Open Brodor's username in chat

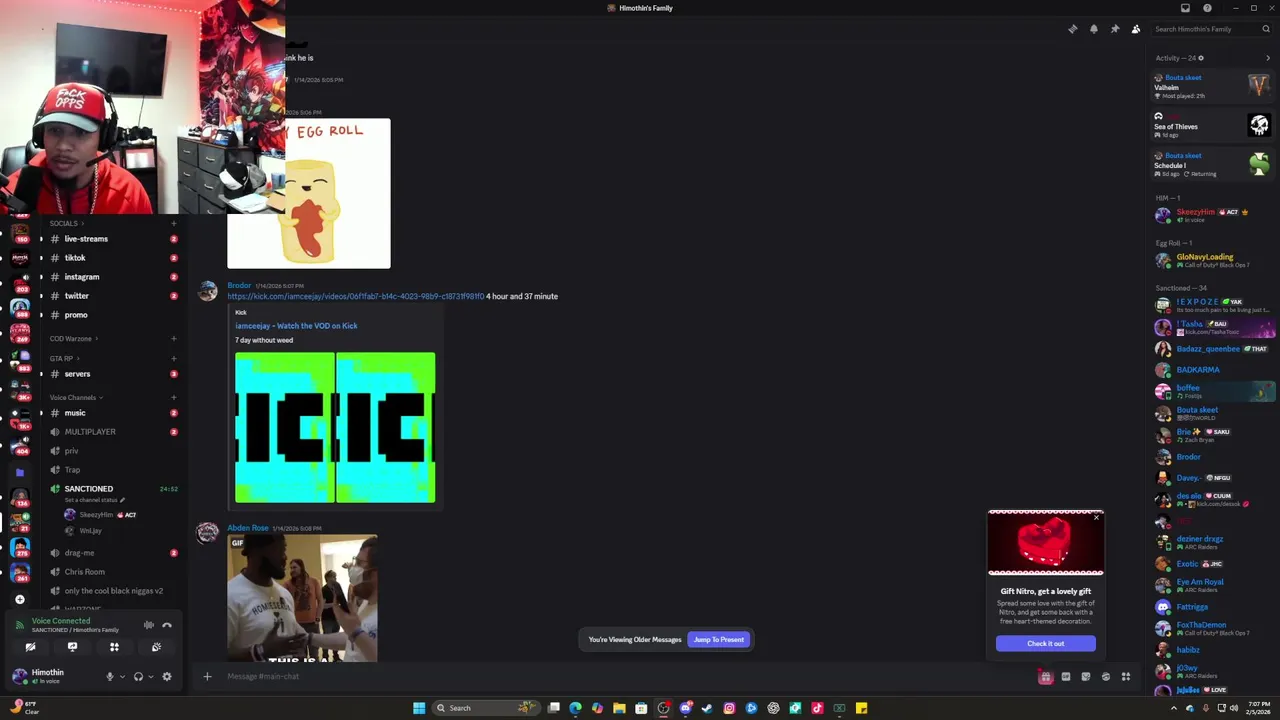[239, 286]
